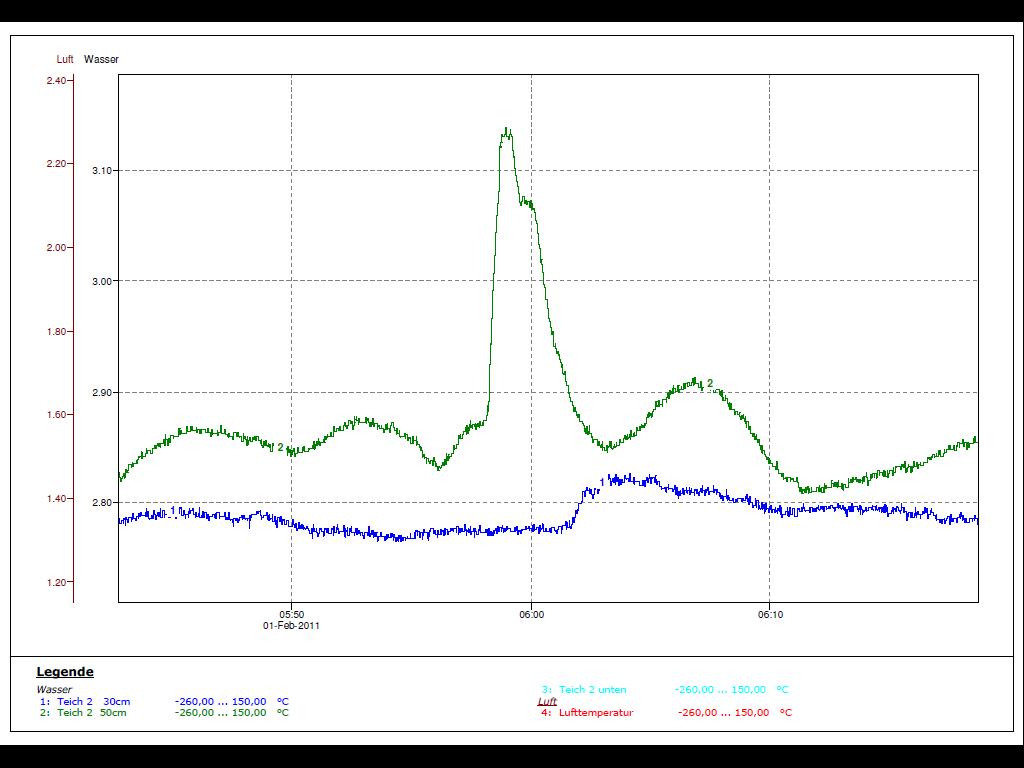
Task: Click the 'Wasser' group label in legend
Action: point(54,690)
